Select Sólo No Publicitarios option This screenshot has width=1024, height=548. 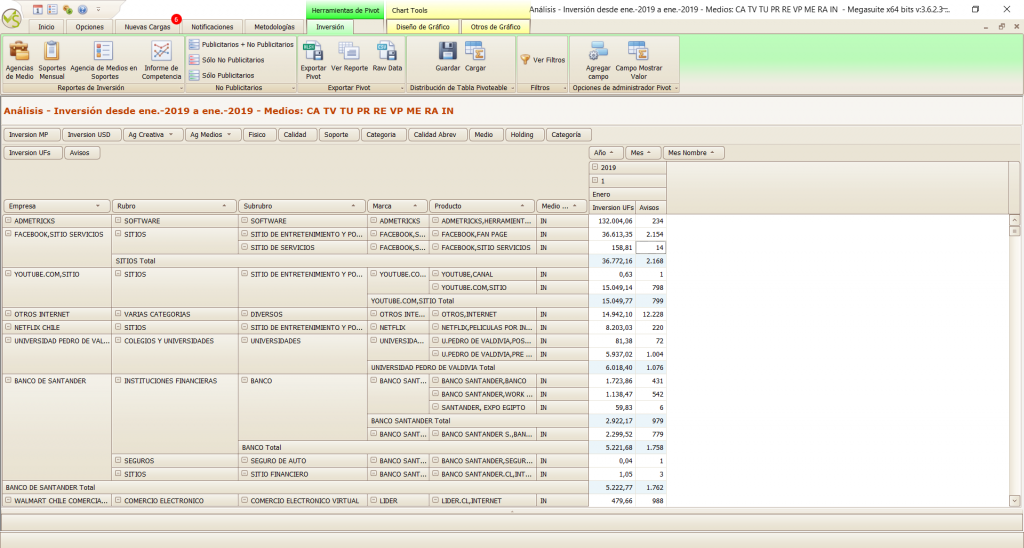[227, 59]
